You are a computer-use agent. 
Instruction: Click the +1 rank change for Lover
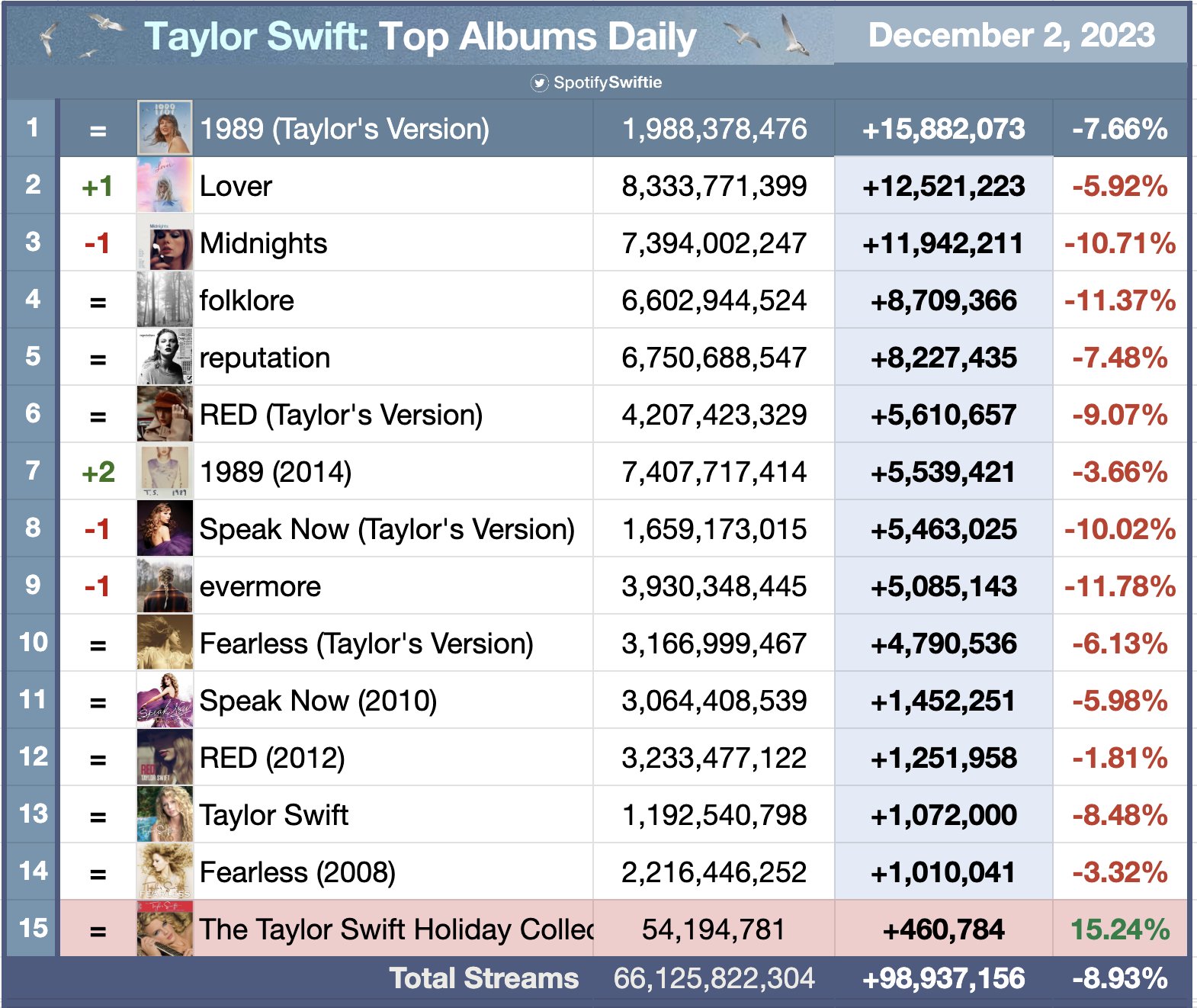click(98, 187)
